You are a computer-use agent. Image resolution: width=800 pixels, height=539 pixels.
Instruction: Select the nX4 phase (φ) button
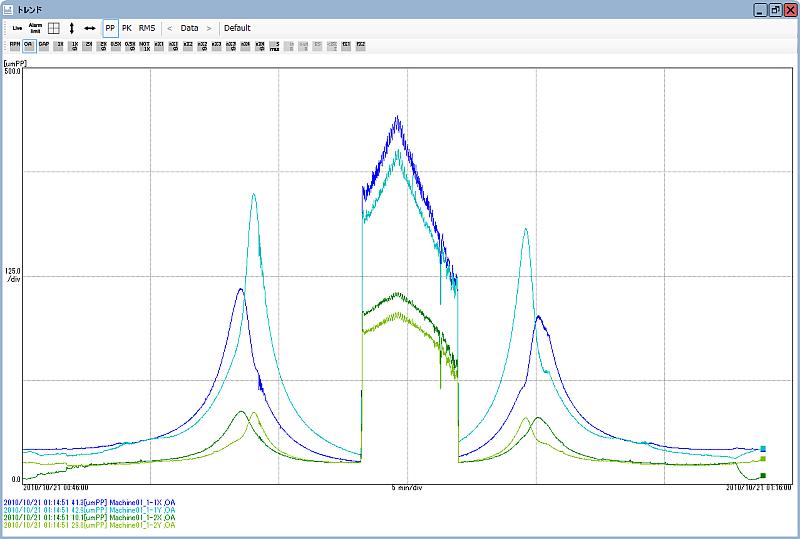tap(260, 46)
